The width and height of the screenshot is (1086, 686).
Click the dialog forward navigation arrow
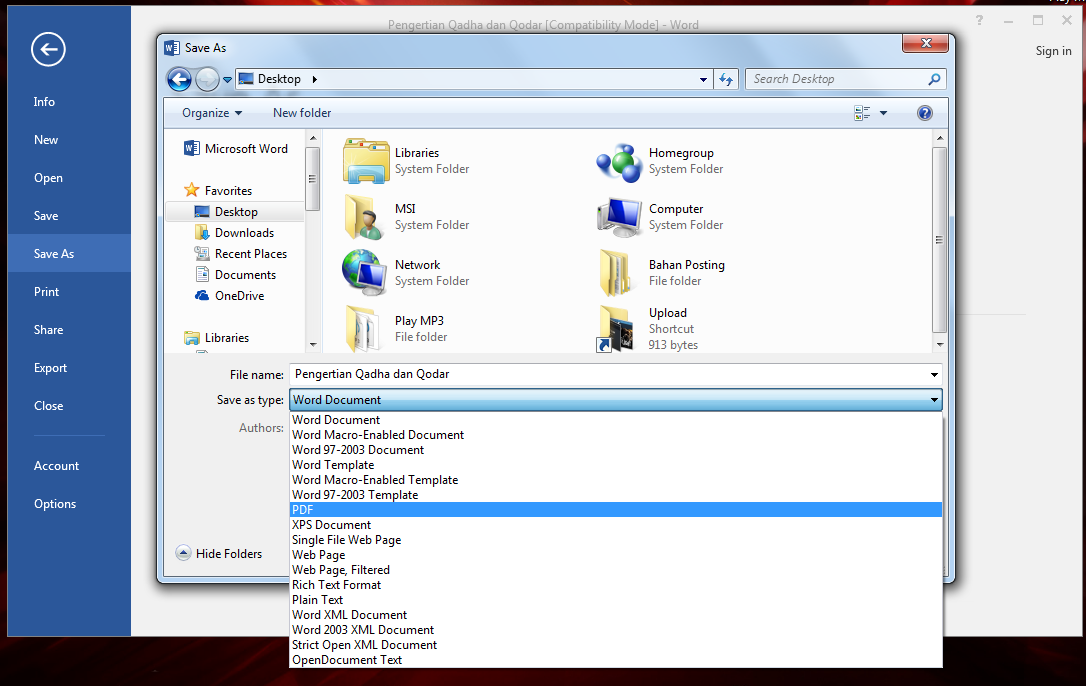pos(207,80)
